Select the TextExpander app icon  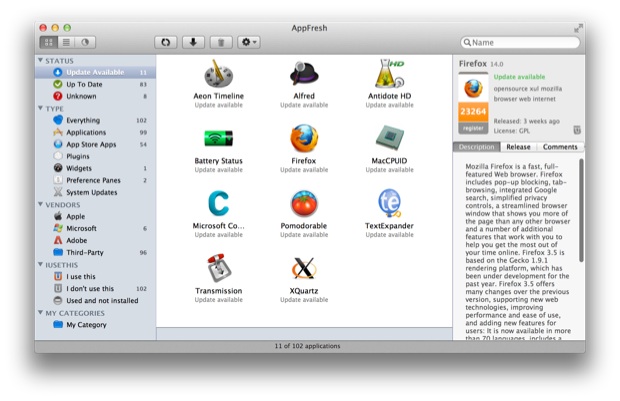389,203
